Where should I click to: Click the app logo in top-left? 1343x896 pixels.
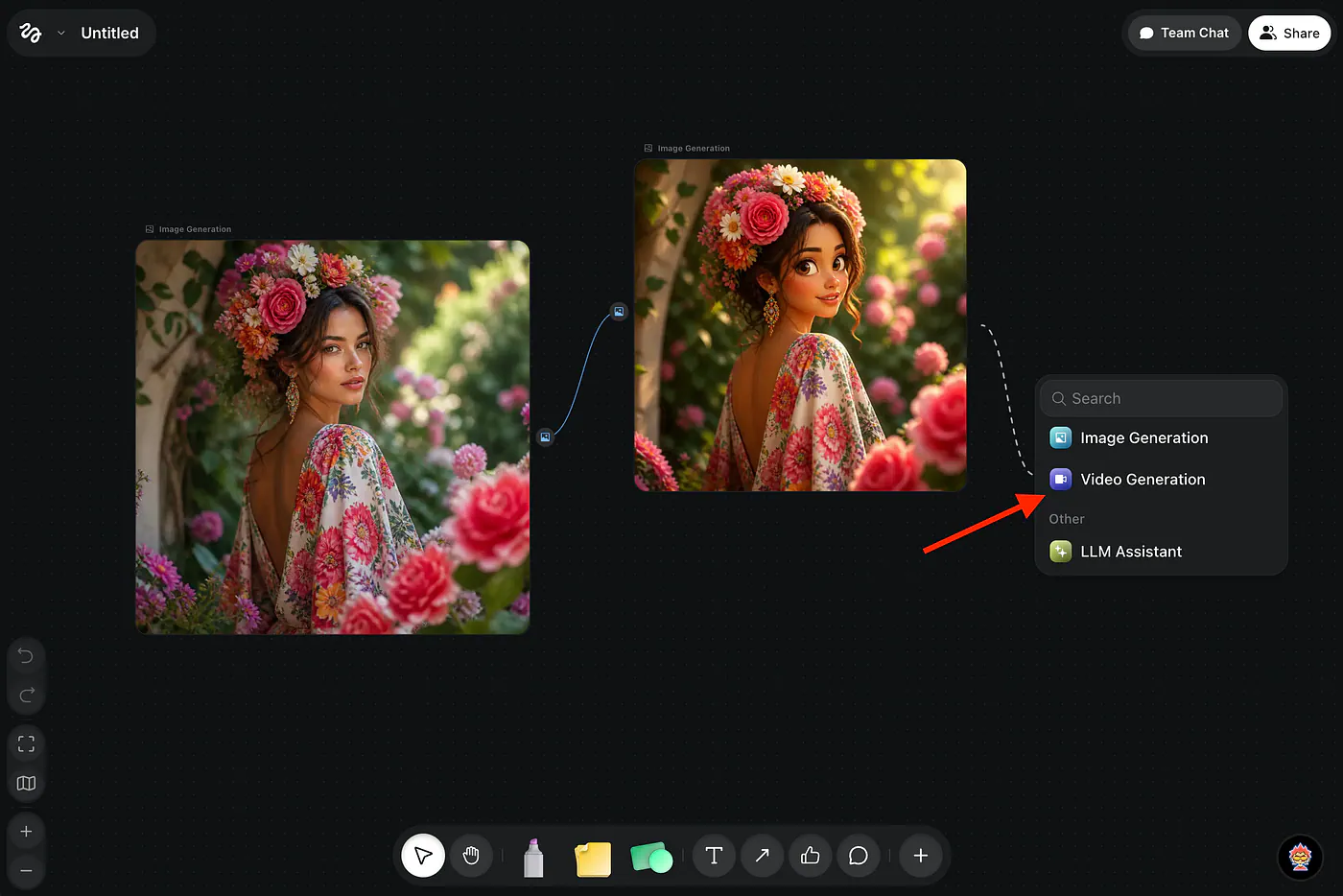[31, 33]
